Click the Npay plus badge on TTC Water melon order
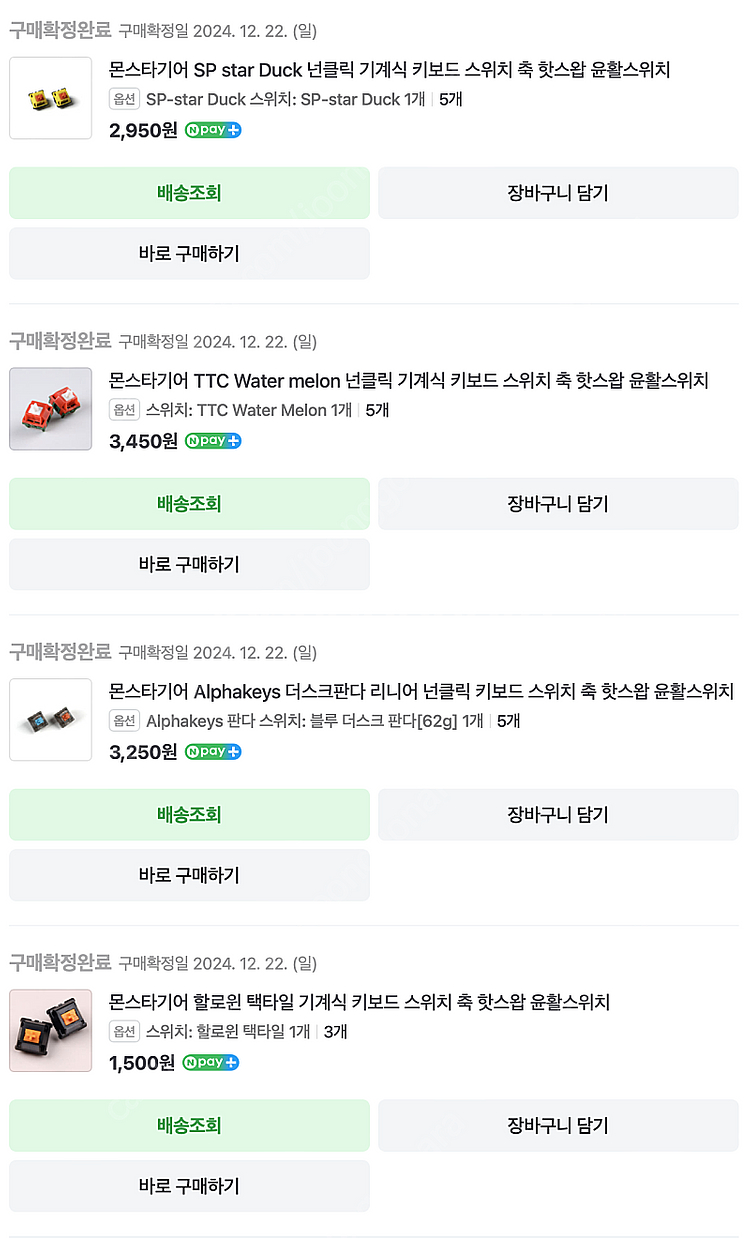Viewport: 750px width, 1238px height. (x=213, y=441)
